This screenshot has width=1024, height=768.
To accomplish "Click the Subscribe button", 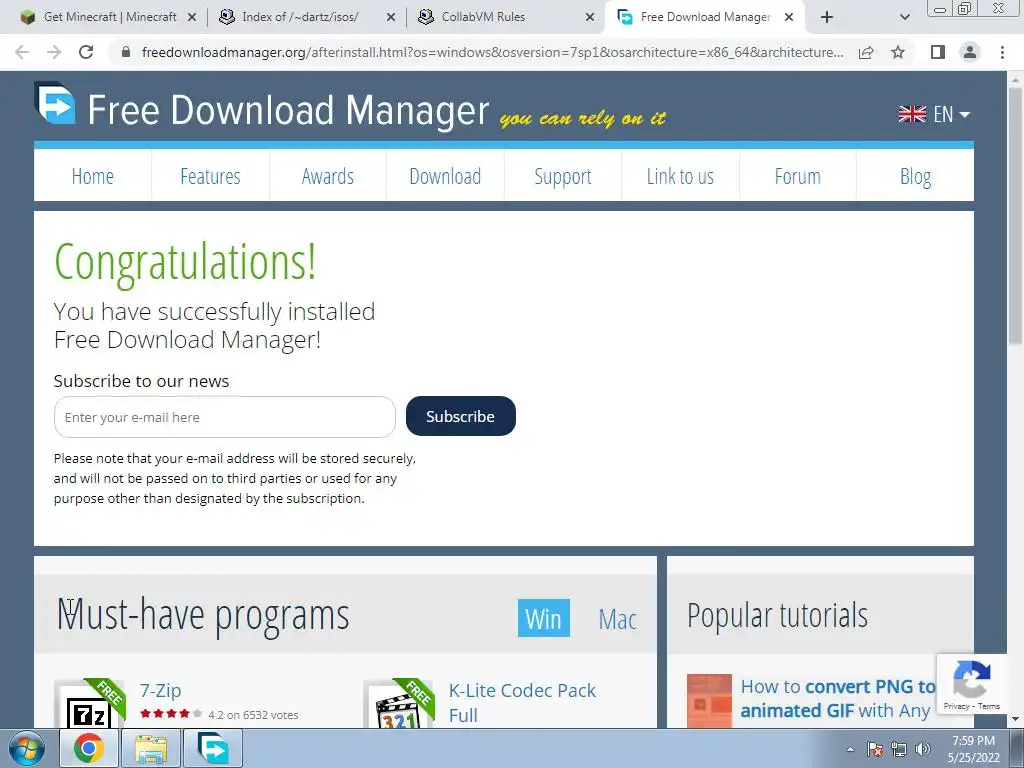I will (460, 416).
